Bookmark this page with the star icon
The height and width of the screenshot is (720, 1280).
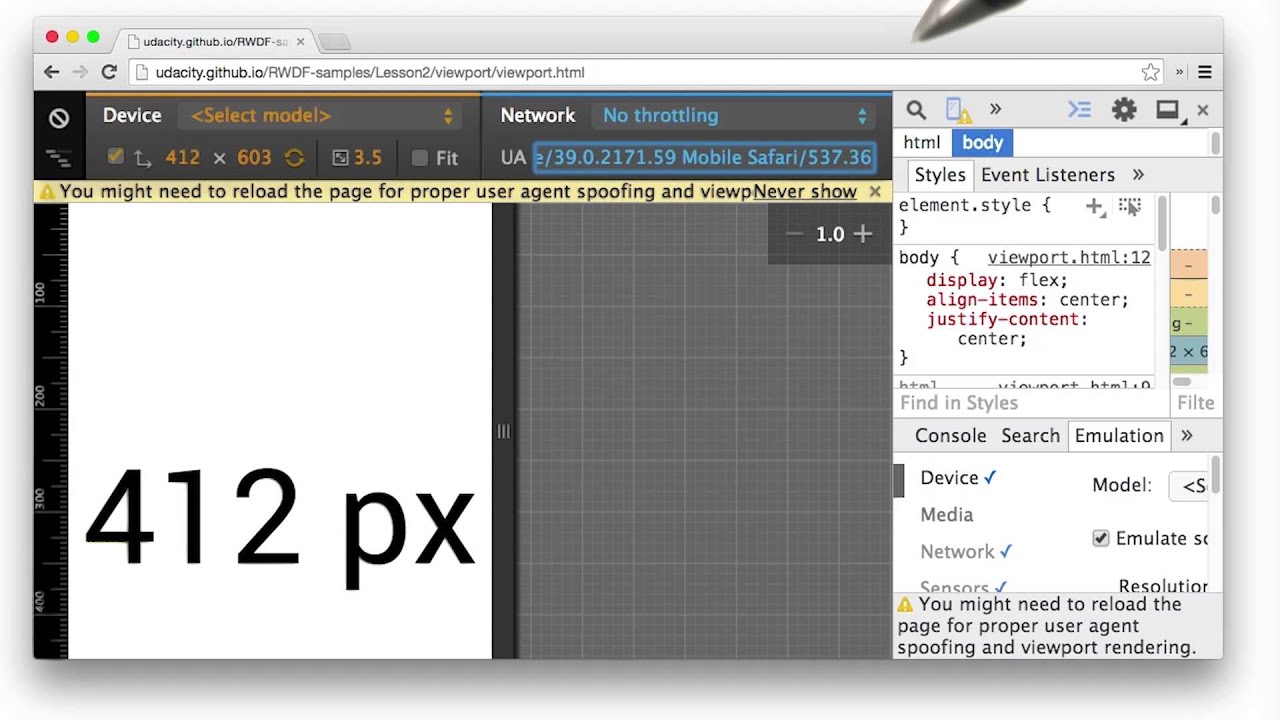point(1150,72)
